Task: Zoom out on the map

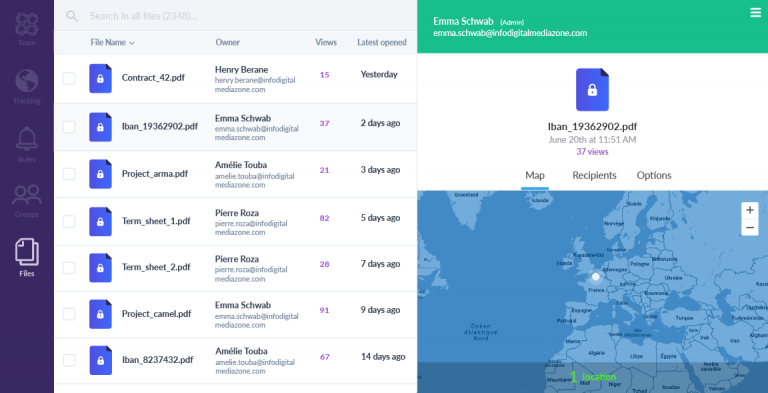Action: tap(749, 227)
